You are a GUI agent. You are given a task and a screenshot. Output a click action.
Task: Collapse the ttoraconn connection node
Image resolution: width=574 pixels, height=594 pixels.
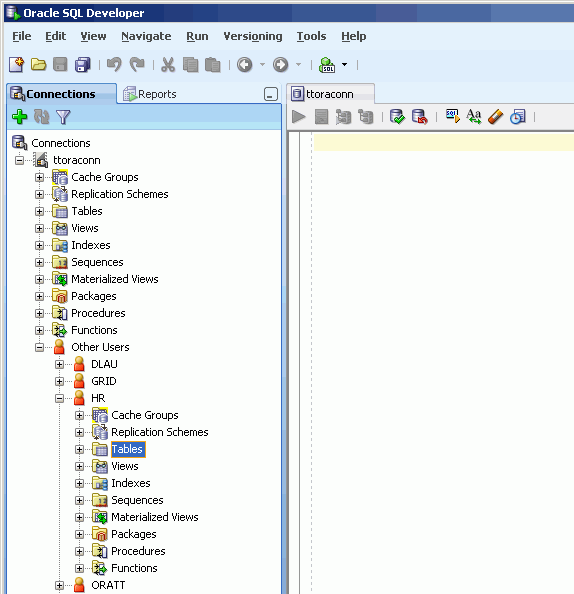point(19,160)
